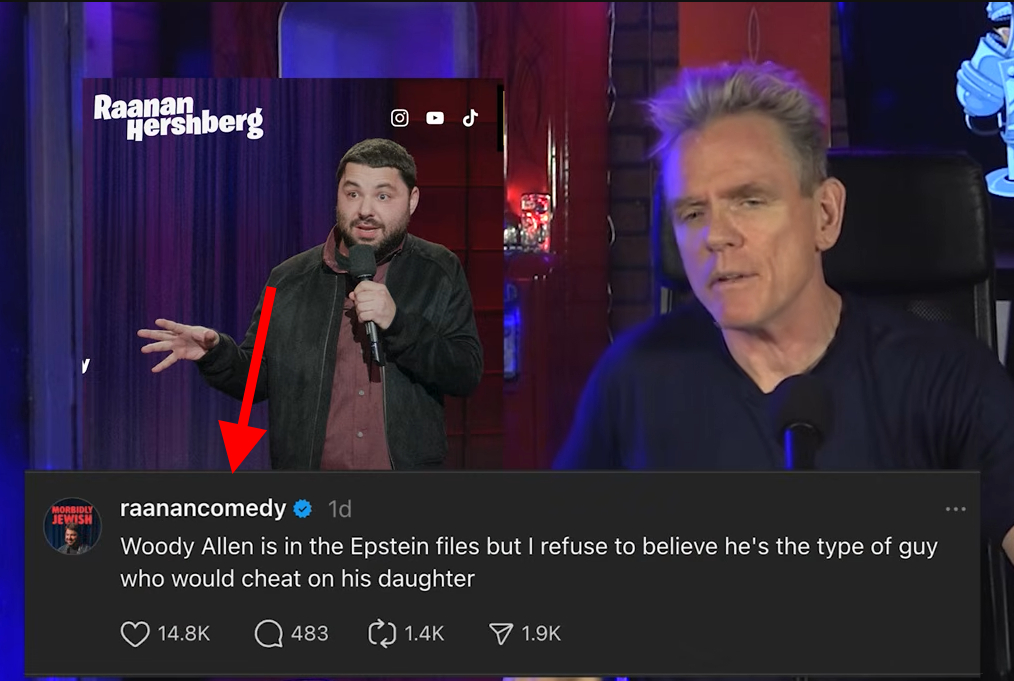Click the blue verified badge

coord(303,509)
